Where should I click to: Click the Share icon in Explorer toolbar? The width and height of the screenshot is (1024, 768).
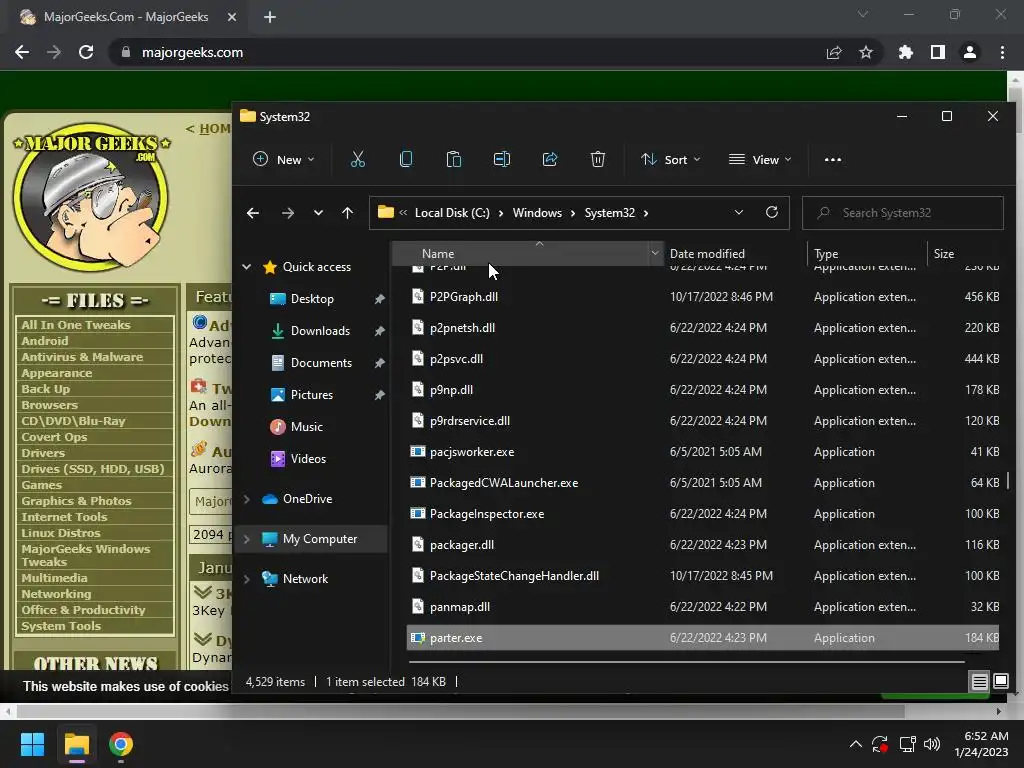(x=550, y=159)
